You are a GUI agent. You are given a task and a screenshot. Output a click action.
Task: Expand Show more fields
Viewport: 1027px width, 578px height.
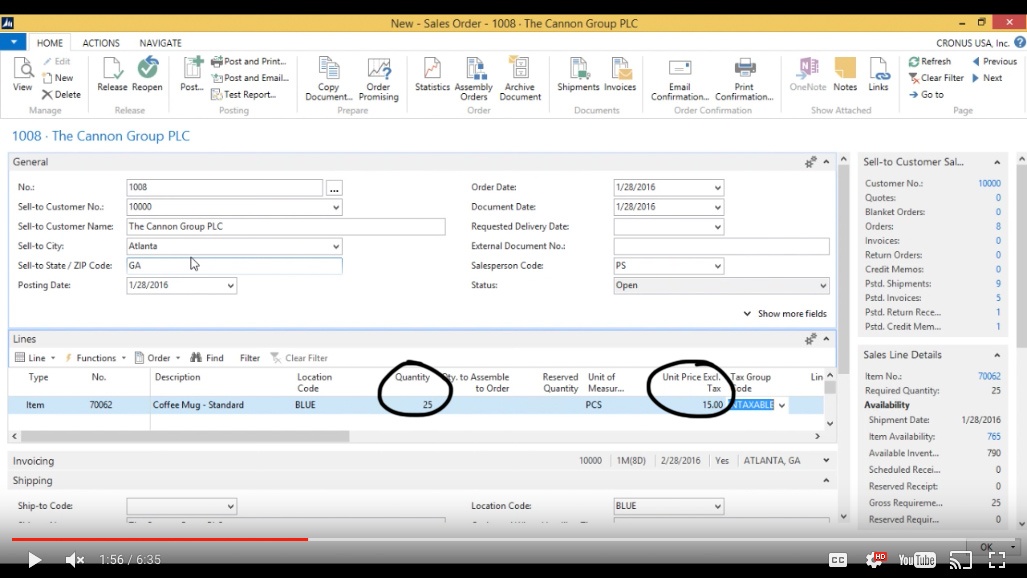point(785,314)
